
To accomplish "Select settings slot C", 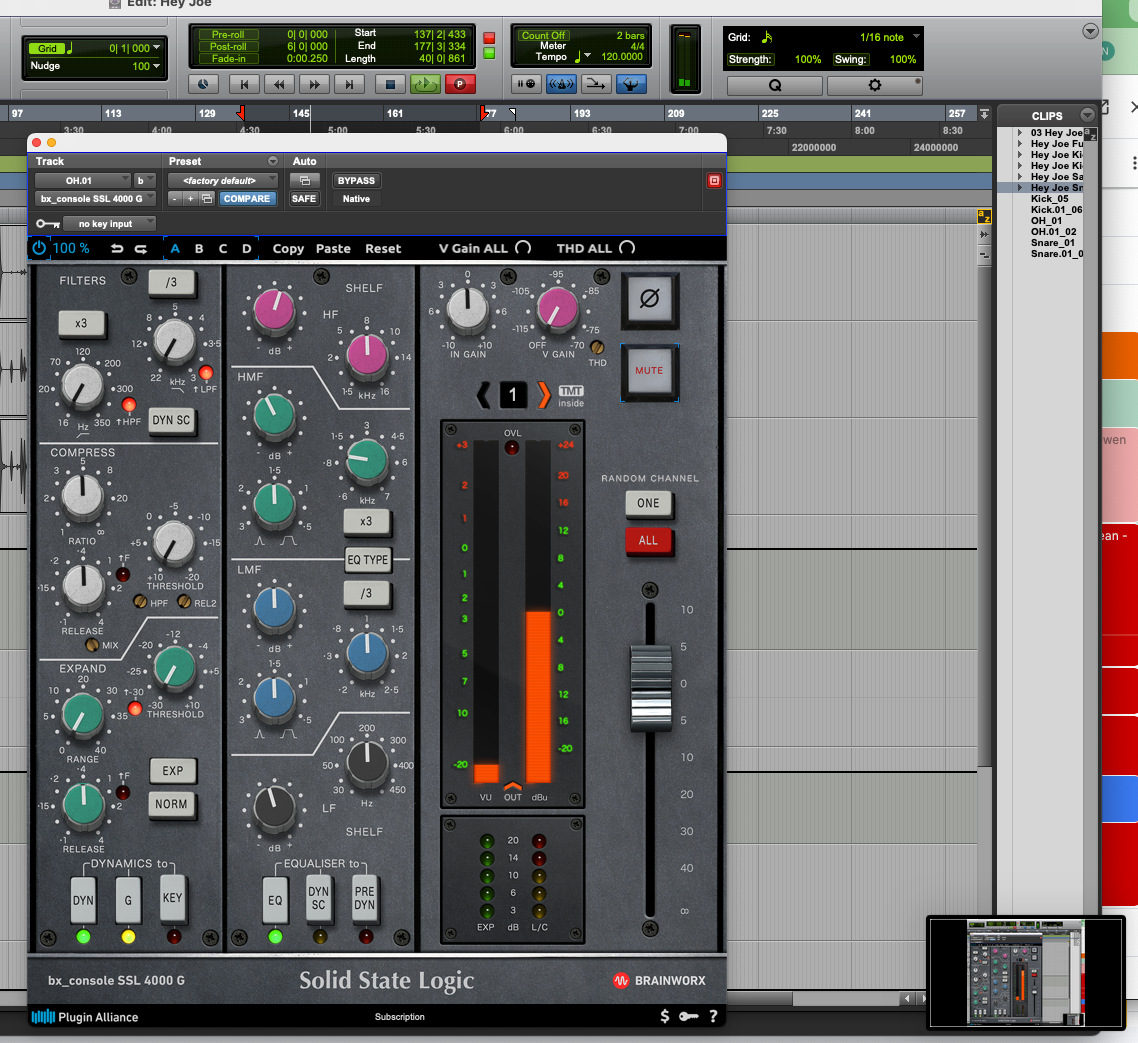I will pyautogui.click(x=223, y=248).
